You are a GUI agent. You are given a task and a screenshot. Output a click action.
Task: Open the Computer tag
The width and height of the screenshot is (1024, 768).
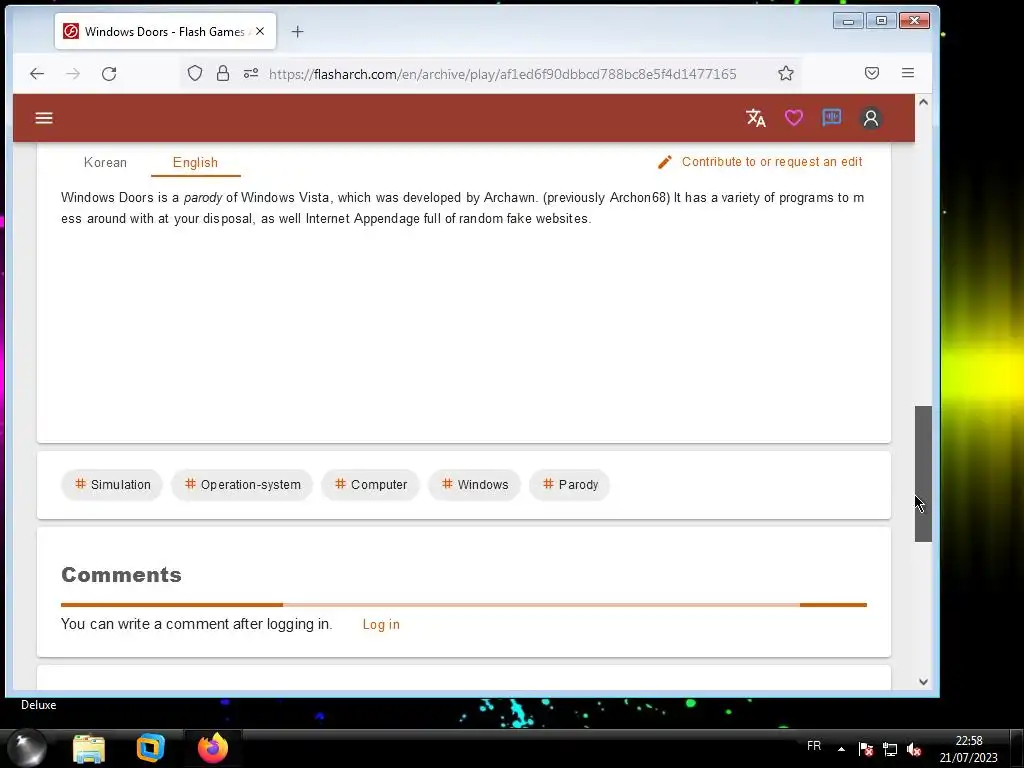click(x=370, y=485)
